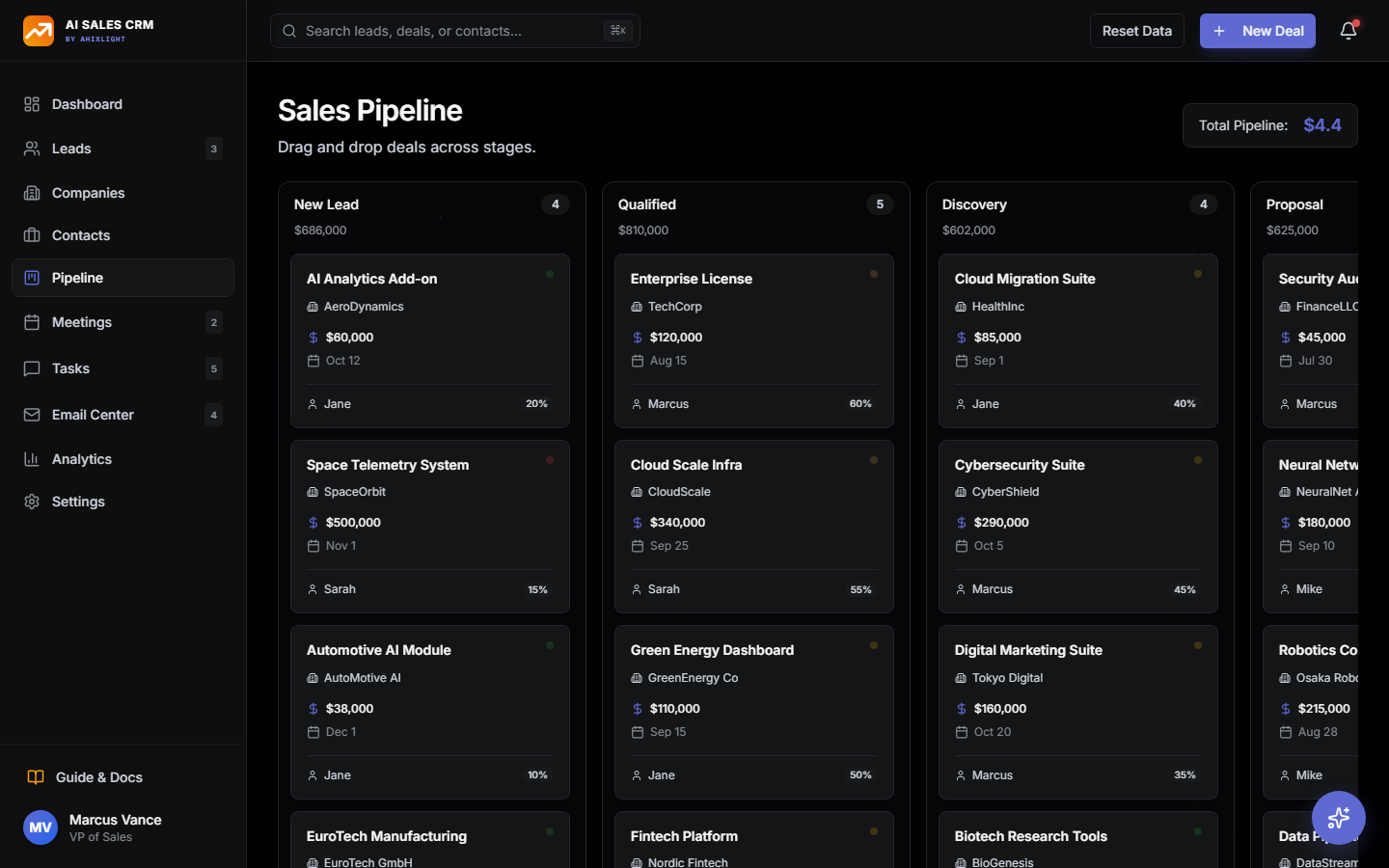Click the Dashboard grid icon
This screenshot has height=868, width=1389.
[32, 104]
